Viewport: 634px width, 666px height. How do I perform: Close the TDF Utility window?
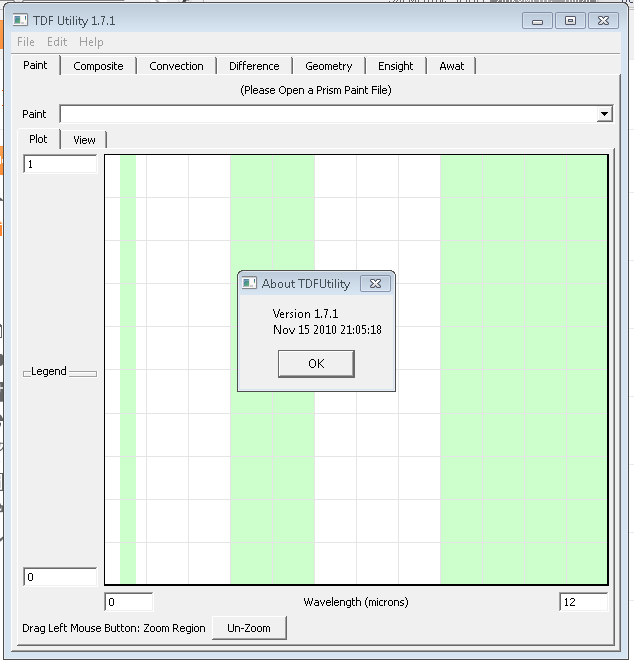603,21
